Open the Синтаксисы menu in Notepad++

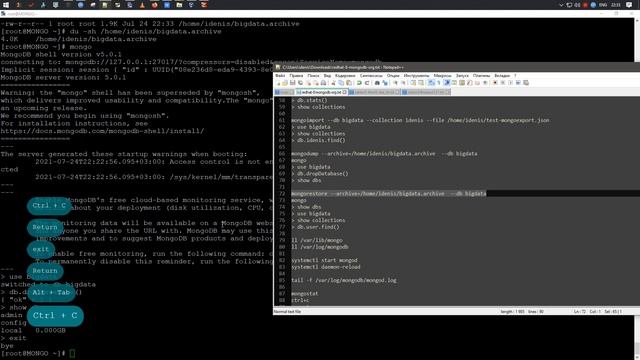point(371,76)
